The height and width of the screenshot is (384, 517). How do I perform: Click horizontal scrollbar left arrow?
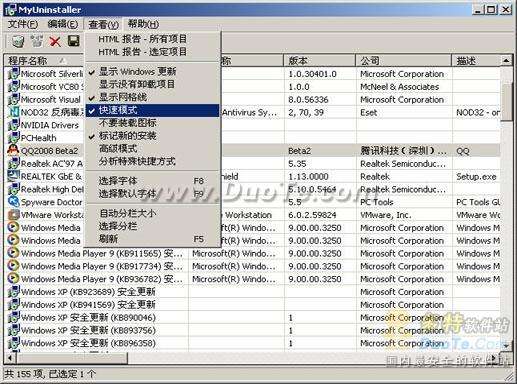click(10, 358)
